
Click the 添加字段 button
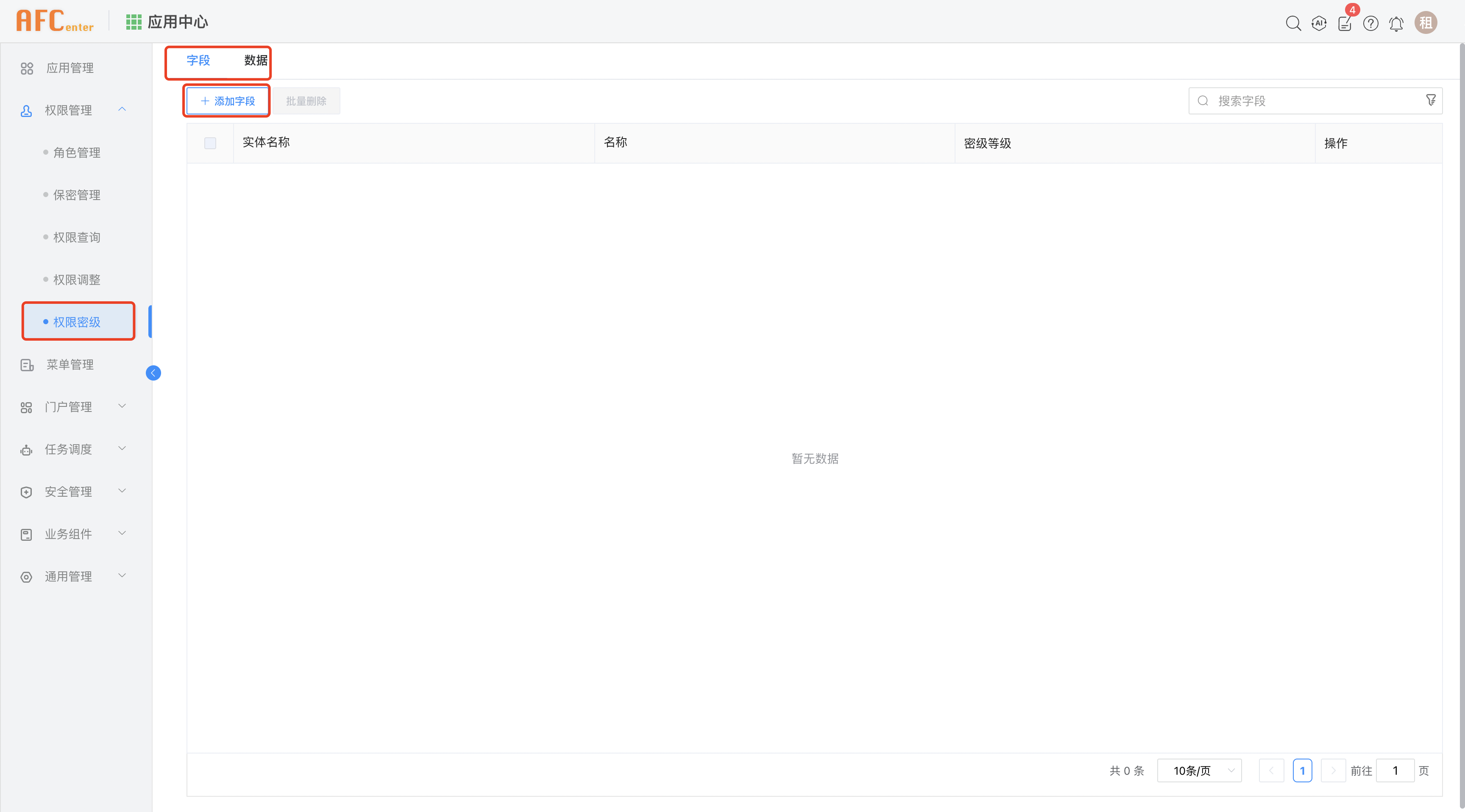pos(226,100)
